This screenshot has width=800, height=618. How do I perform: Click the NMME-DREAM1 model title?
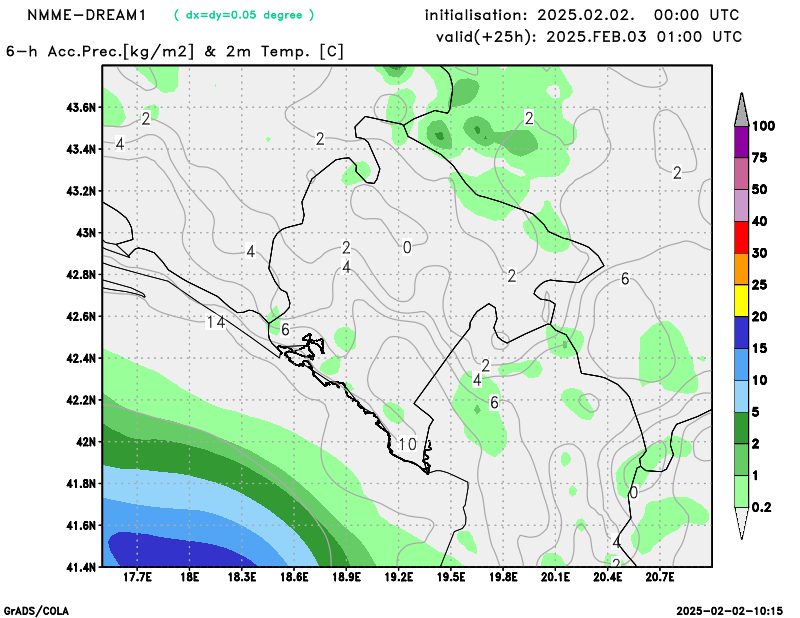pos(86,15)
